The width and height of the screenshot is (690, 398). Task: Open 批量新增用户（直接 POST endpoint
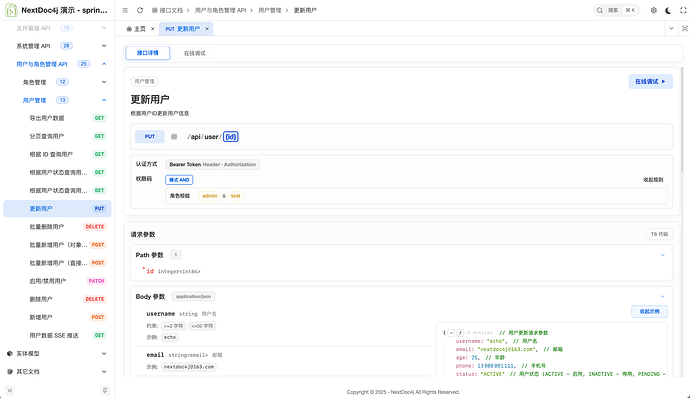pyautogui.click(x=57, y=263)
